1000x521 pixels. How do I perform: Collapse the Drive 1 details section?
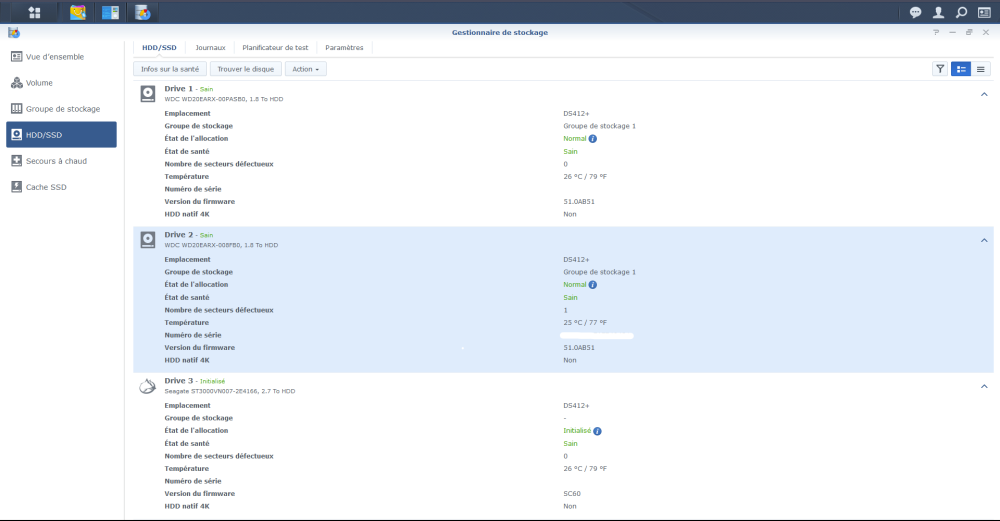click(x=984, y=94)
